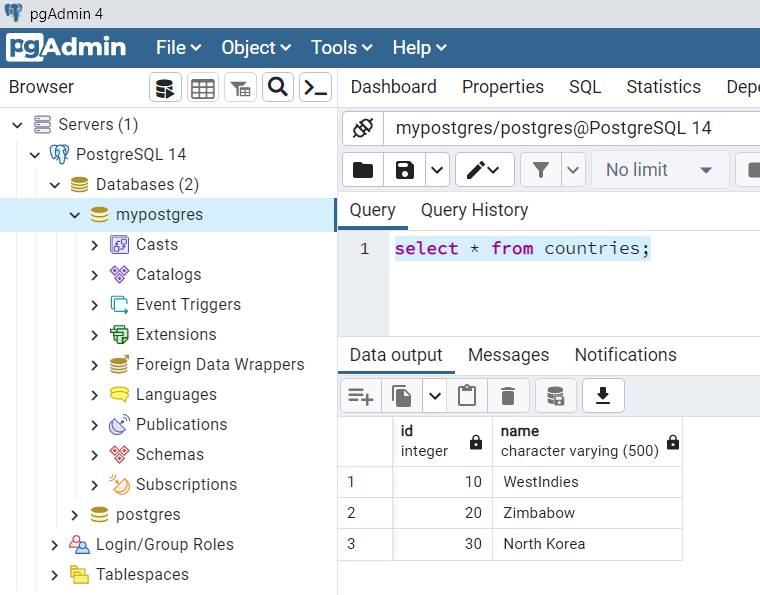Click the Zimbabow cell

(x=587, y=513)
